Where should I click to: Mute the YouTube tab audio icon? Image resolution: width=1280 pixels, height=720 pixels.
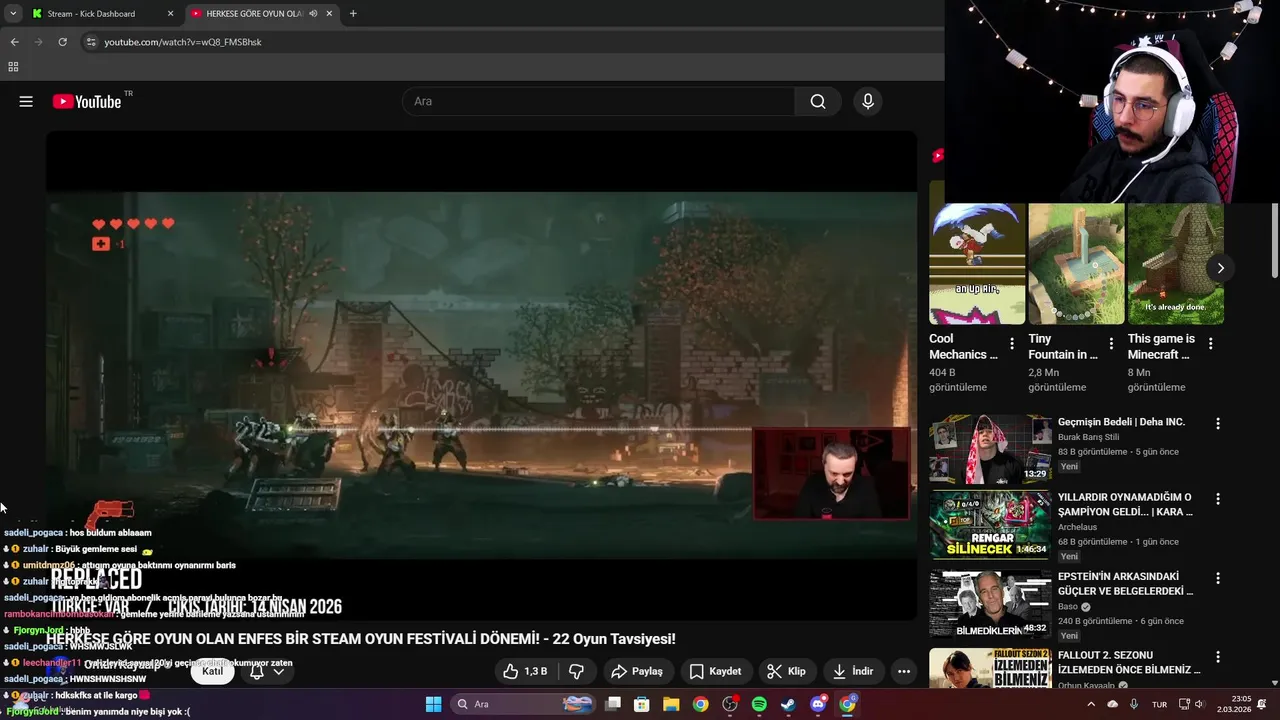(313, 14)
